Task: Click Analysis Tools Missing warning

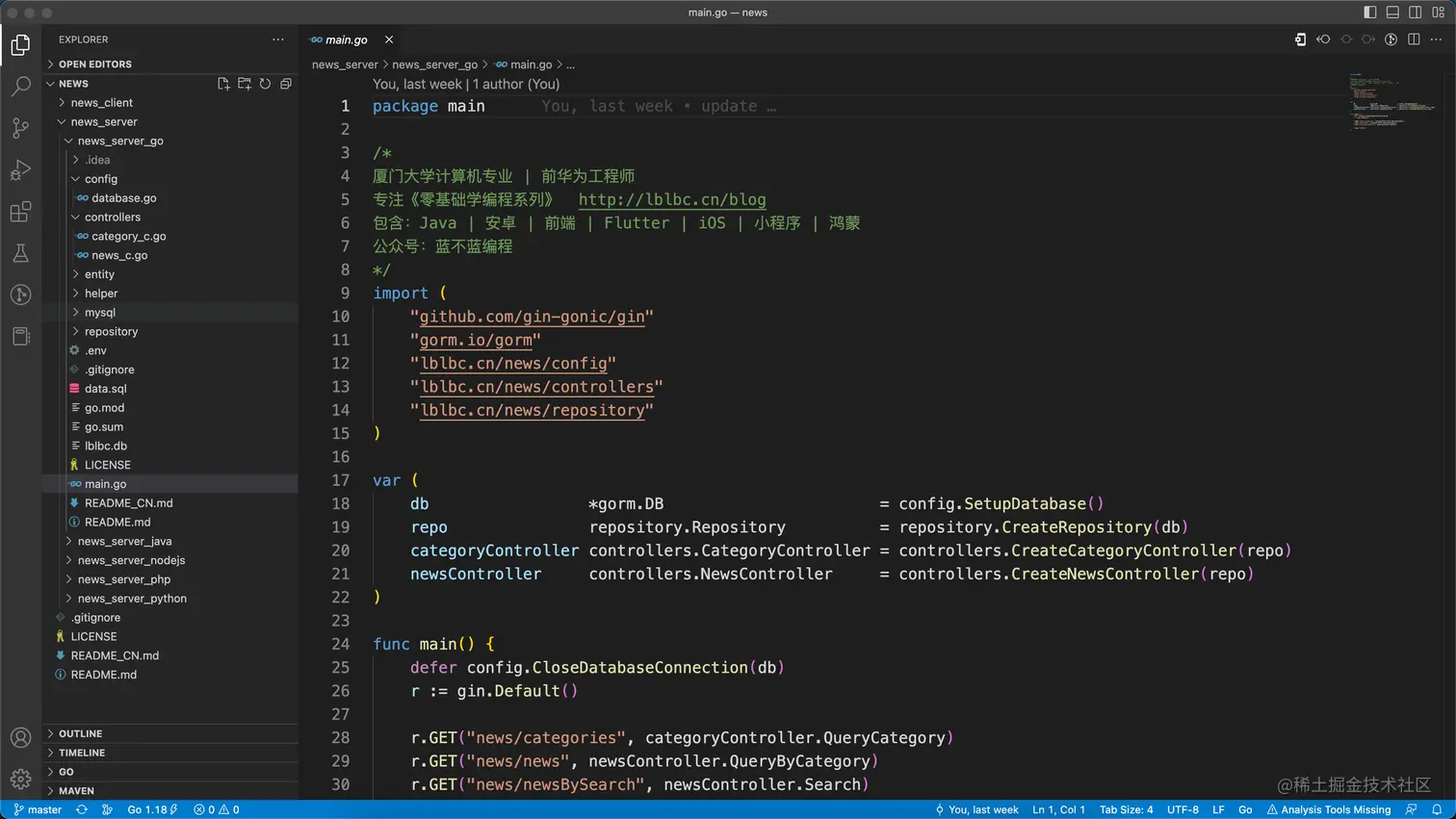Action: pyautogui.click(x=1329, y=810)
